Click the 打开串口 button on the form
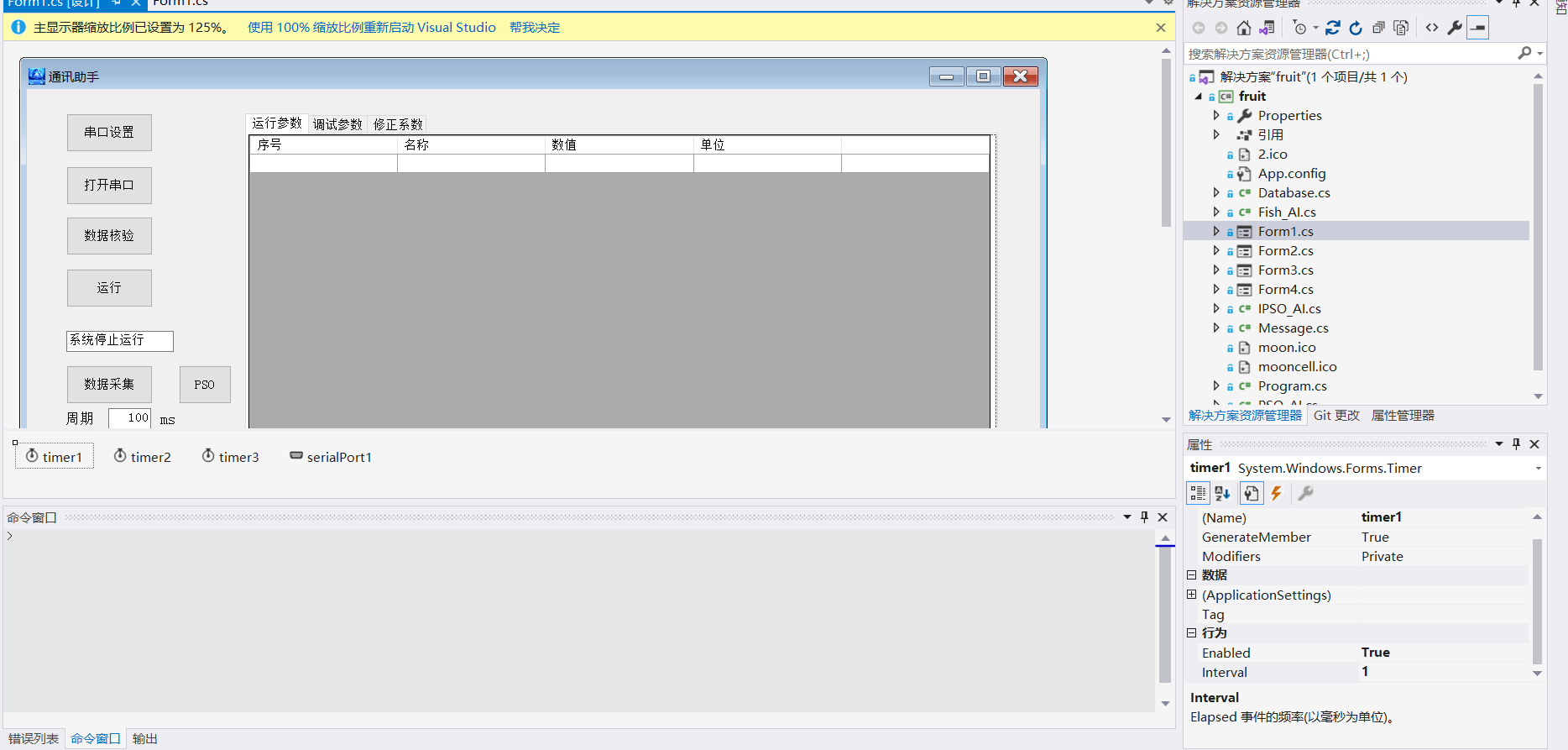 coord(109,186)
